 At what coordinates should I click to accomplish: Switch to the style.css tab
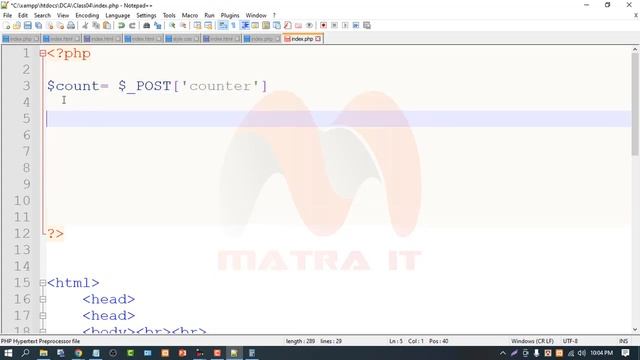182,39
